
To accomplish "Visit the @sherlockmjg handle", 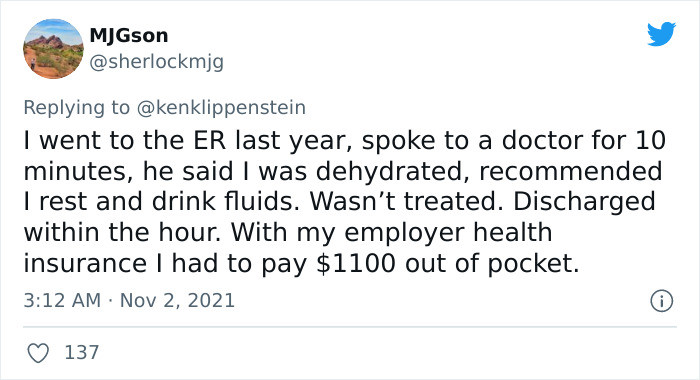I will (157, 62).
